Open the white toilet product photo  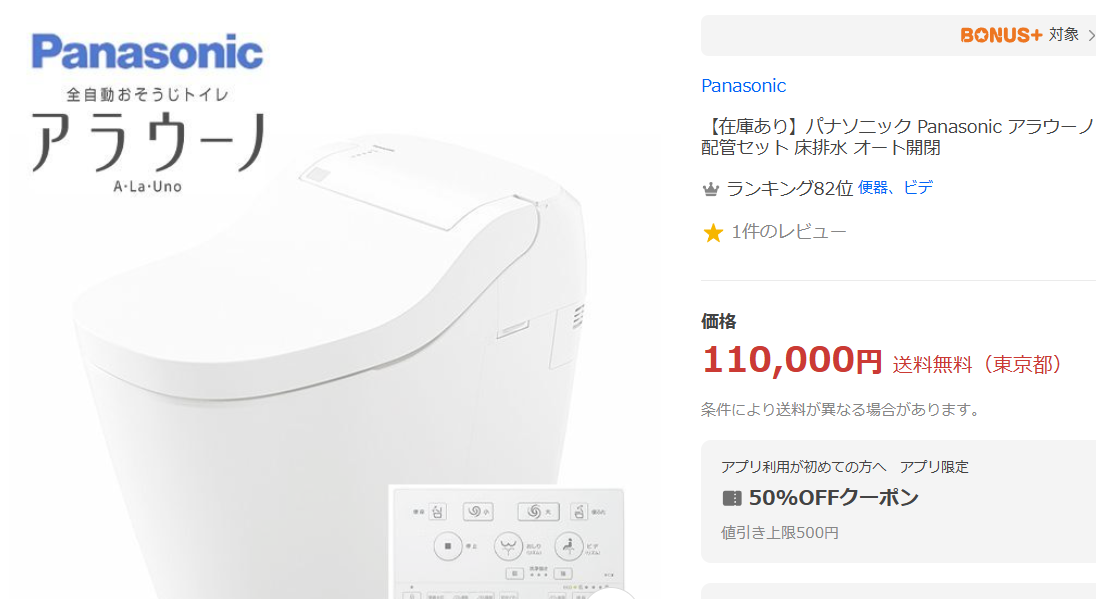[329, 363]
